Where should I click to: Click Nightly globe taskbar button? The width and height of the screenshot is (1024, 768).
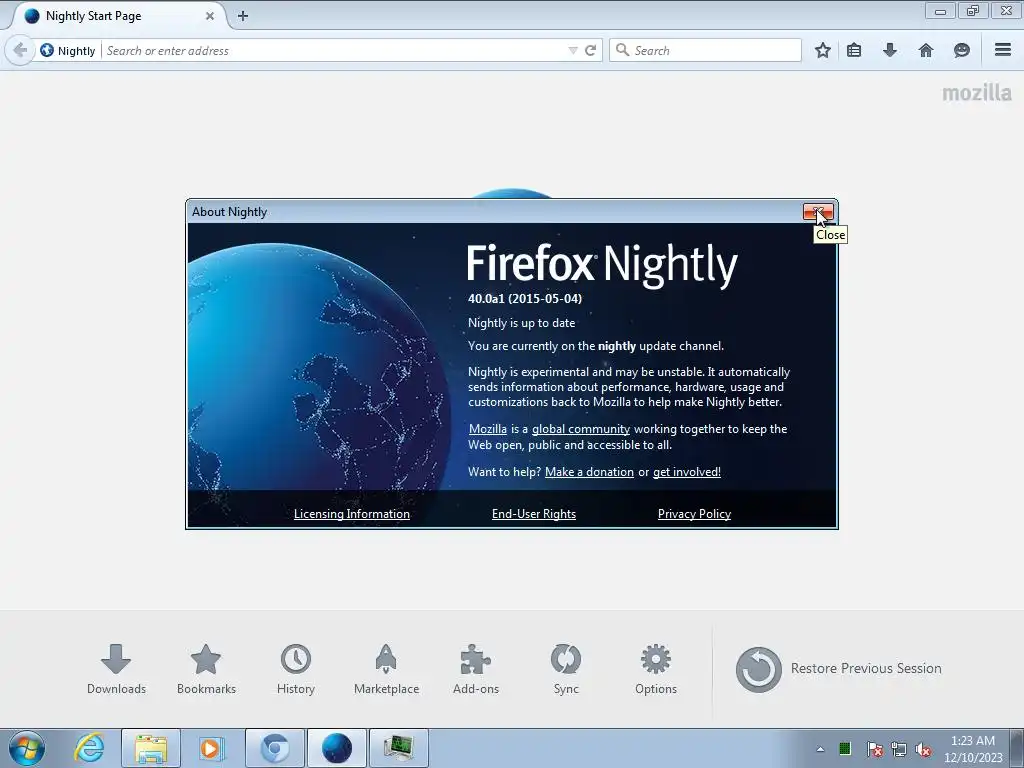pyautogui.click(x=337, y=748)
